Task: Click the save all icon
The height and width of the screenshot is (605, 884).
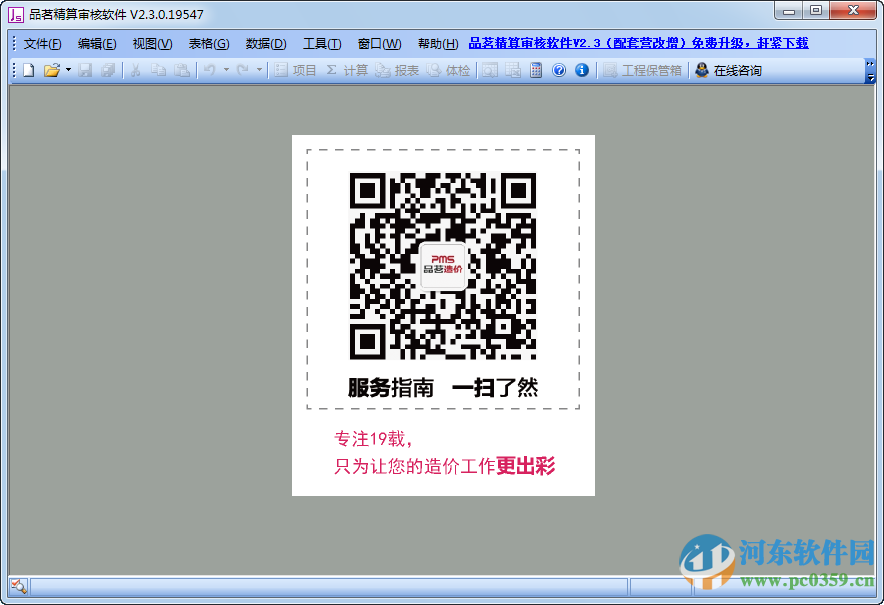Action: coord(108,70)
